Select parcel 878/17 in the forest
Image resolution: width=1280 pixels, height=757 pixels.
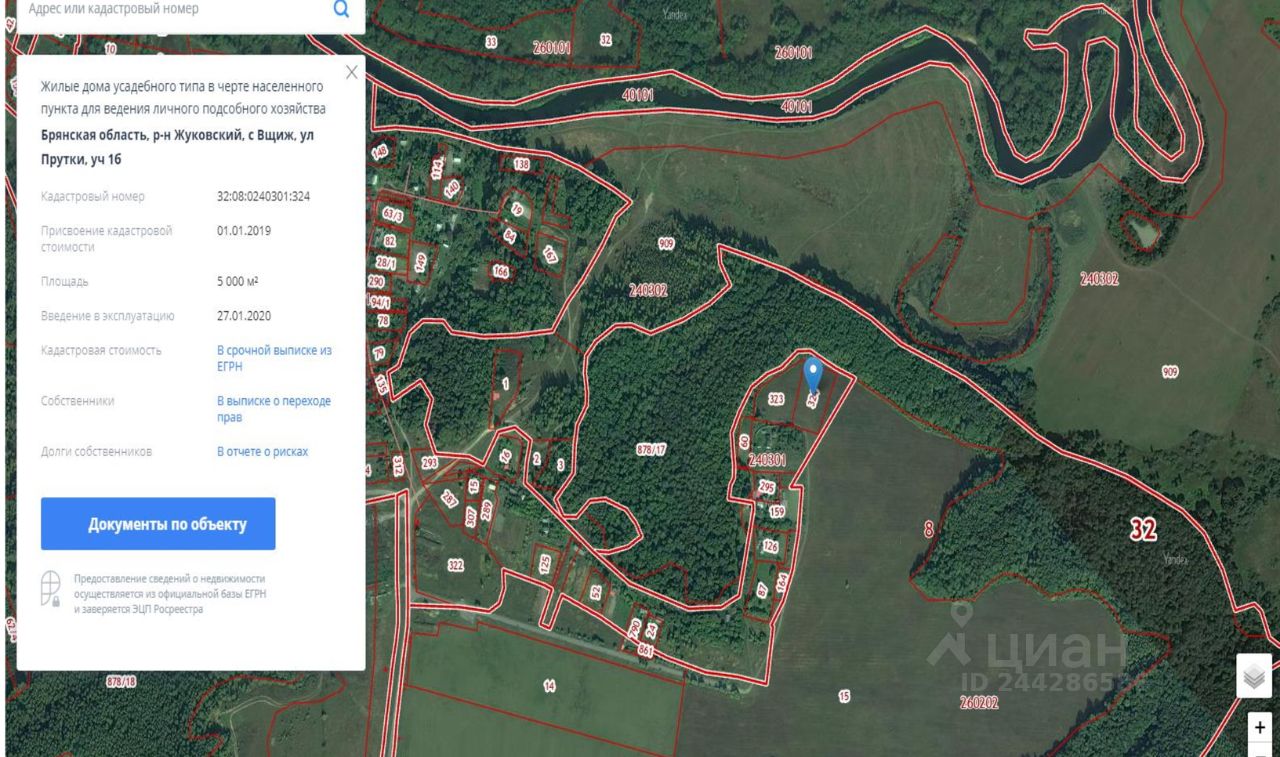tap(651, 450)
